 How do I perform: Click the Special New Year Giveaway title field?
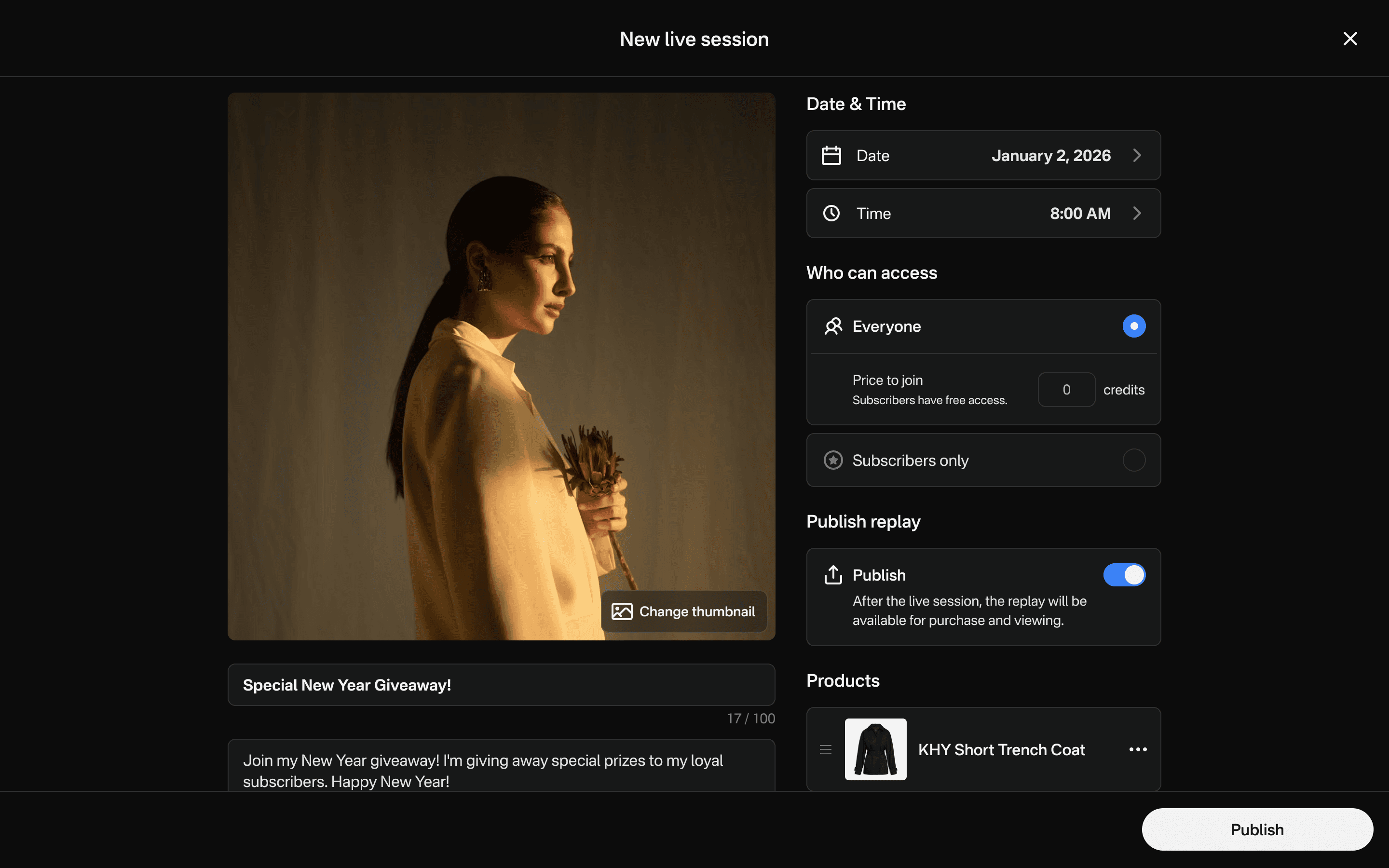(501, 685)
